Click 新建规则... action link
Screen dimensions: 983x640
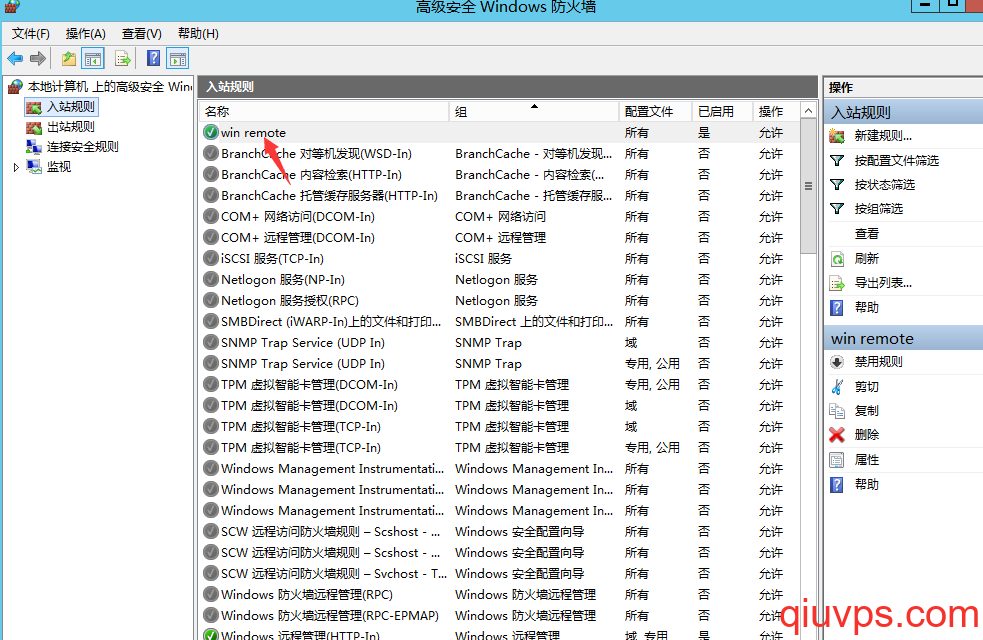coord(883,135)
